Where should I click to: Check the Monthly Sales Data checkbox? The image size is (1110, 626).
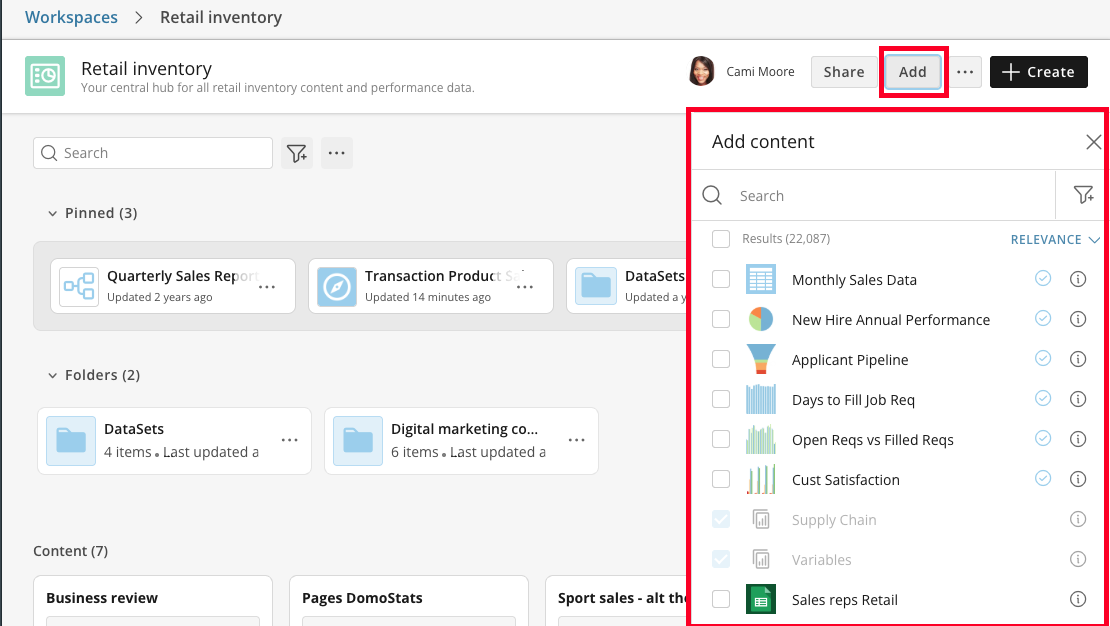(x=721, y=279)
